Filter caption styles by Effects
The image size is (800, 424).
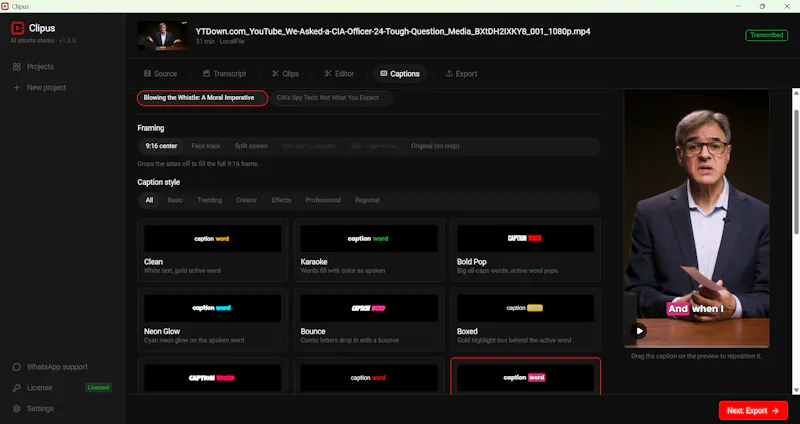[x=281, y=200]
